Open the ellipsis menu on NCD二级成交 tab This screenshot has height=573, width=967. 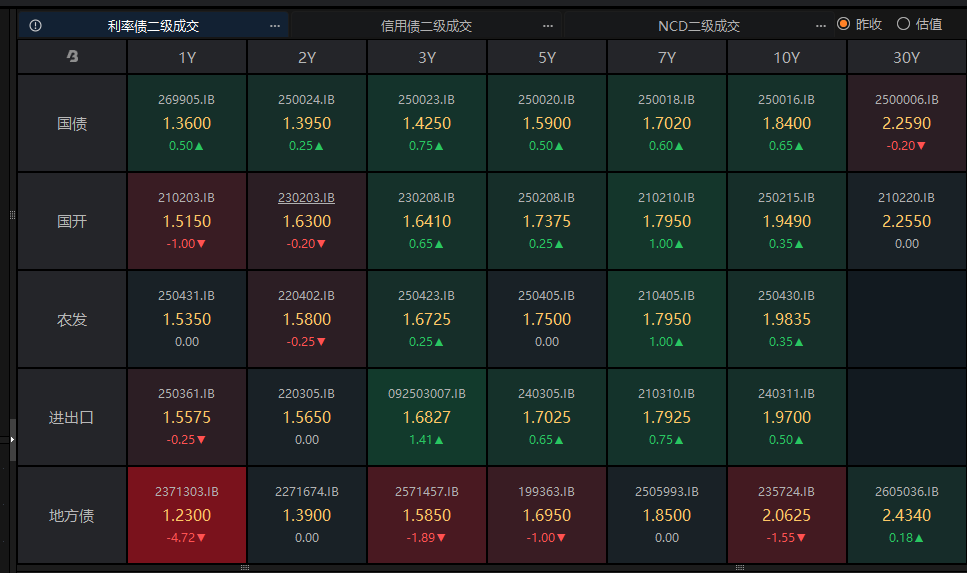pyautogui.click(x=820, y=26)
